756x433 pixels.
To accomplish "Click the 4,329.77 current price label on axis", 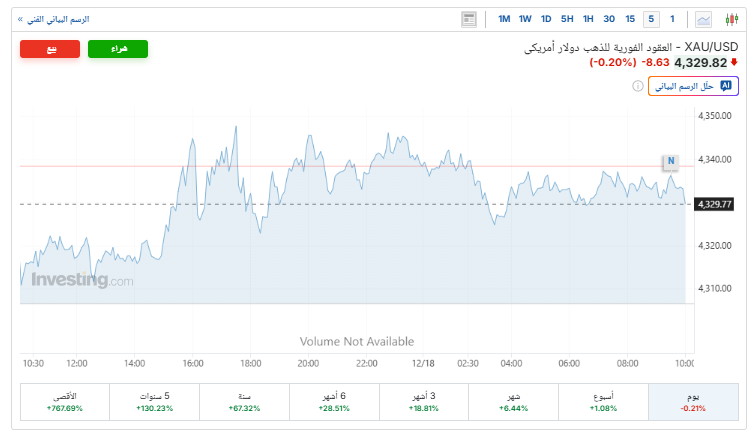I will (716, 204).
